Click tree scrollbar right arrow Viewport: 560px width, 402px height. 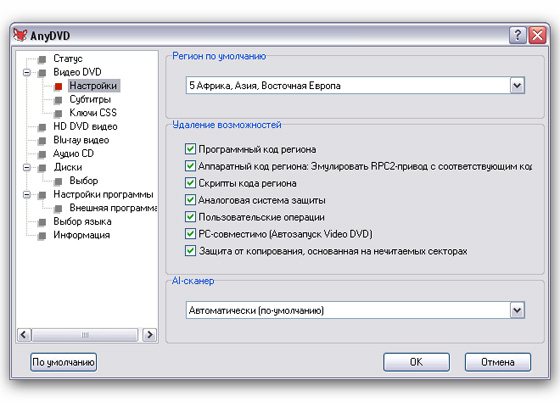150,335
